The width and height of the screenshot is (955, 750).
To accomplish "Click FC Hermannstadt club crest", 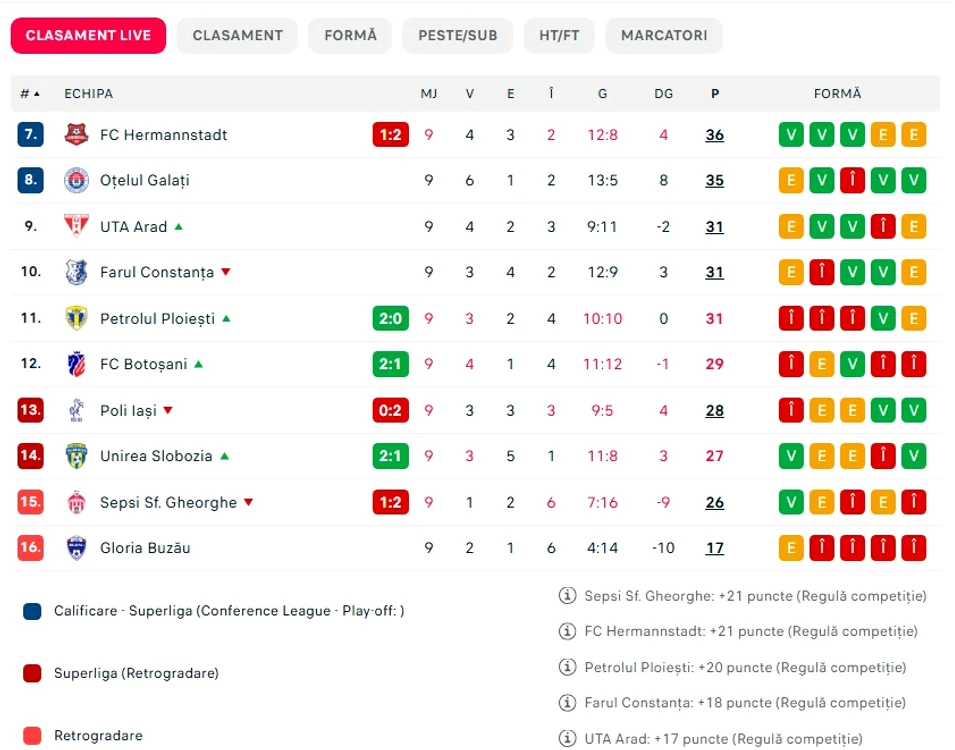I will [x=76, y=134].
